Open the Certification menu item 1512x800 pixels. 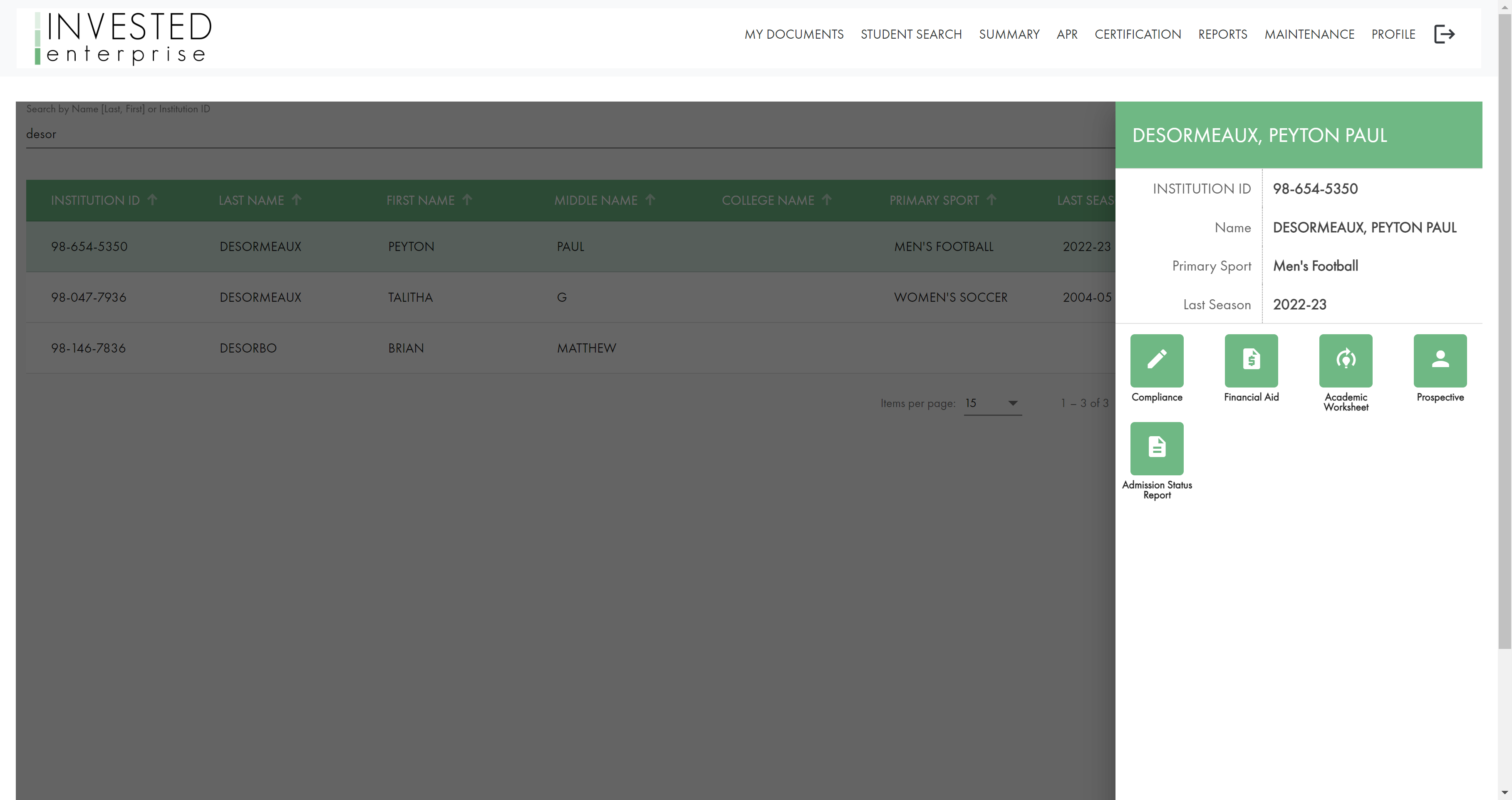1138,34
